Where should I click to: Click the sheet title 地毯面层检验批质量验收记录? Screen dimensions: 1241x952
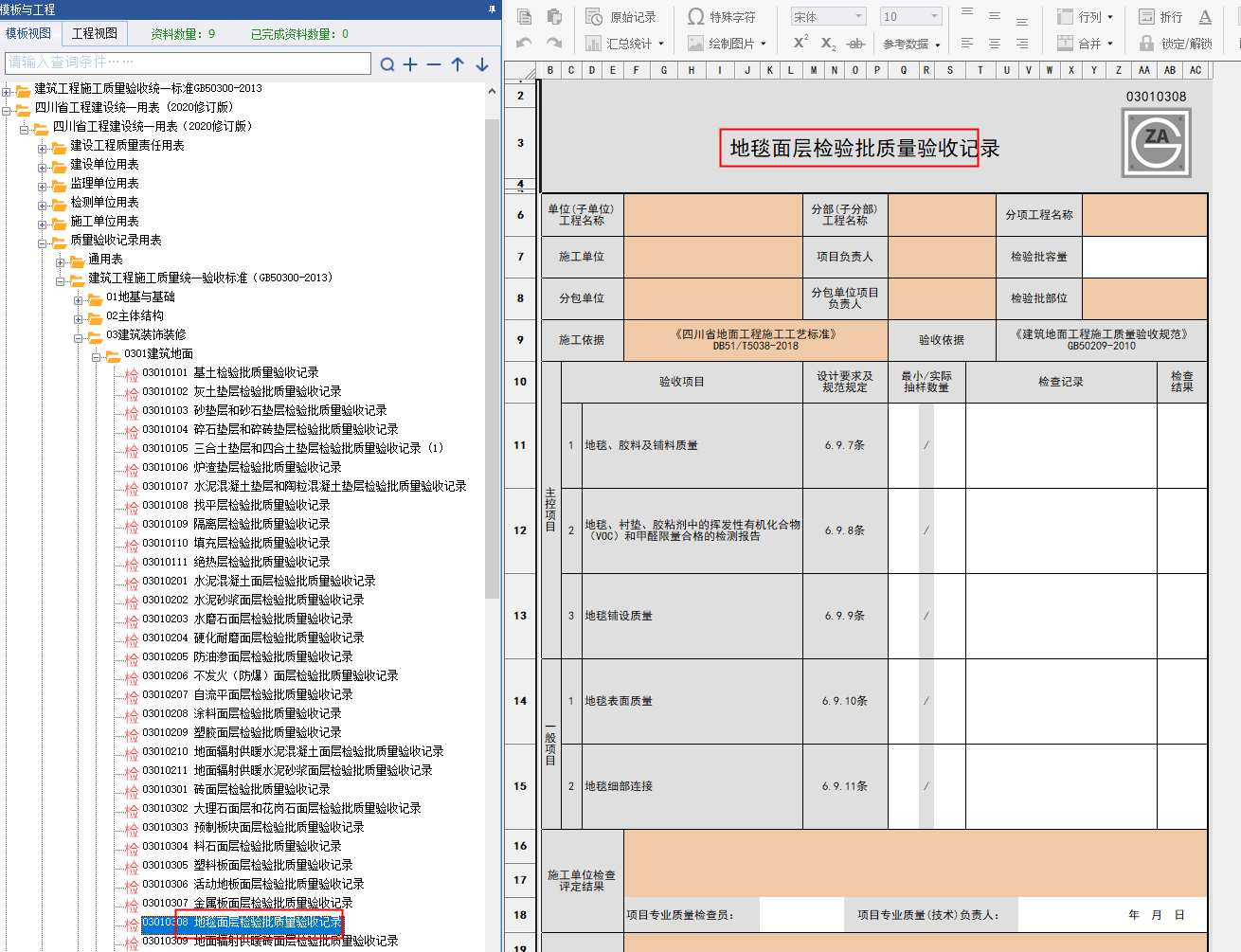pos(865,149)
